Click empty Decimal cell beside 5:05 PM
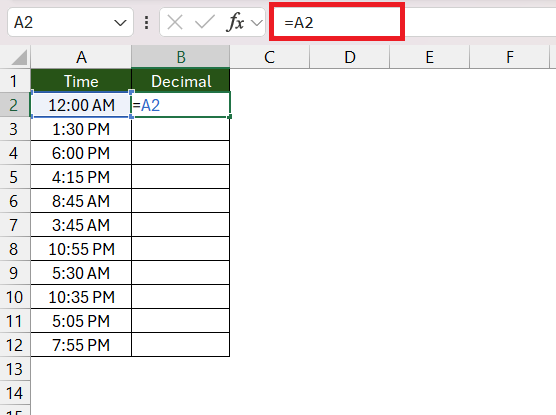This screenshot has width=556, height=415. coord(180,321)
